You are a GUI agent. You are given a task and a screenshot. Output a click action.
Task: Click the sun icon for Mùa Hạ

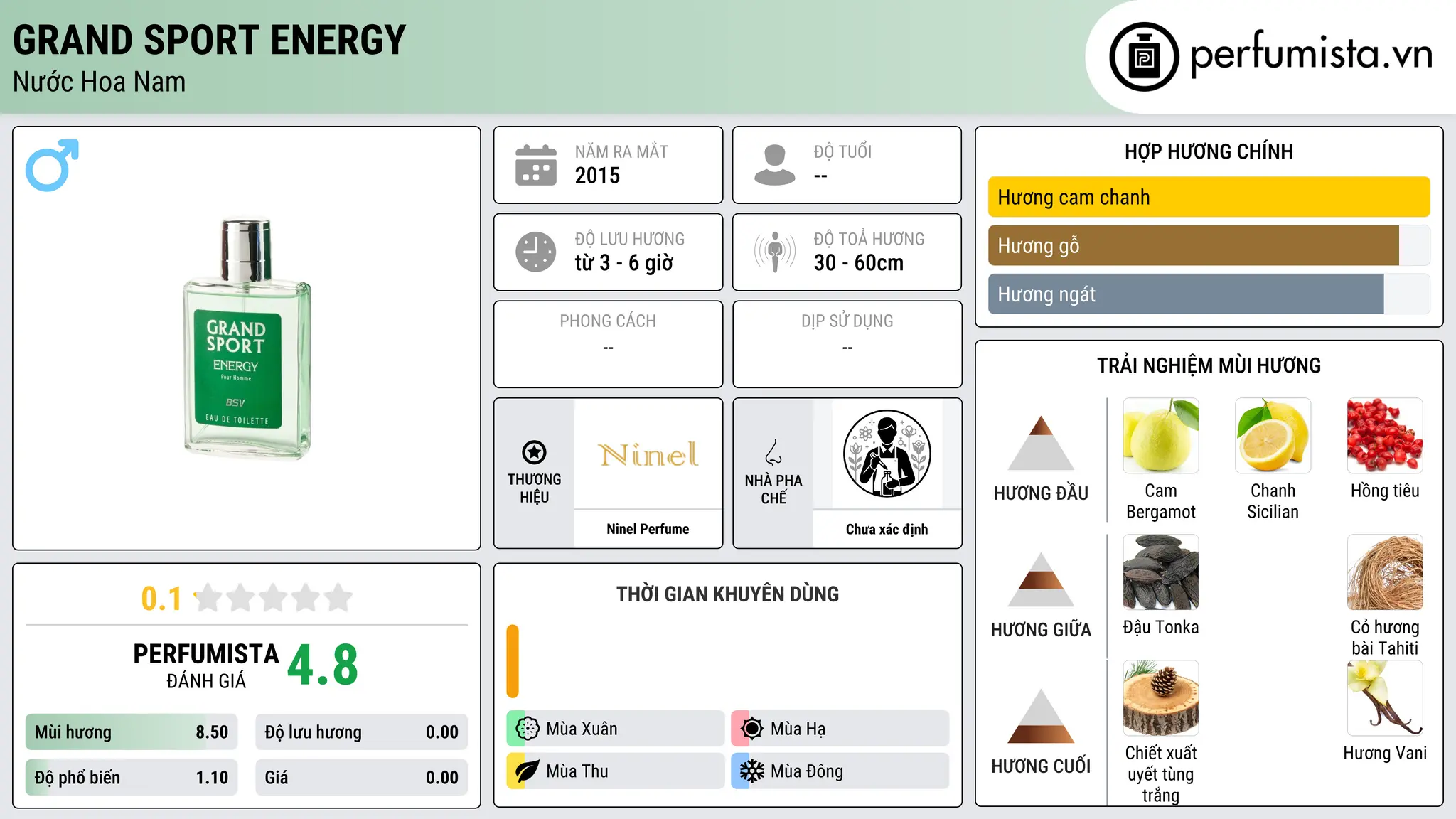click(751, 729)
